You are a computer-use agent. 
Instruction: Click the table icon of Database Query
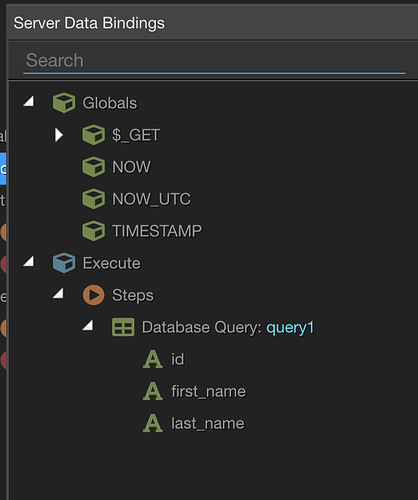click(x=123, y=327)
